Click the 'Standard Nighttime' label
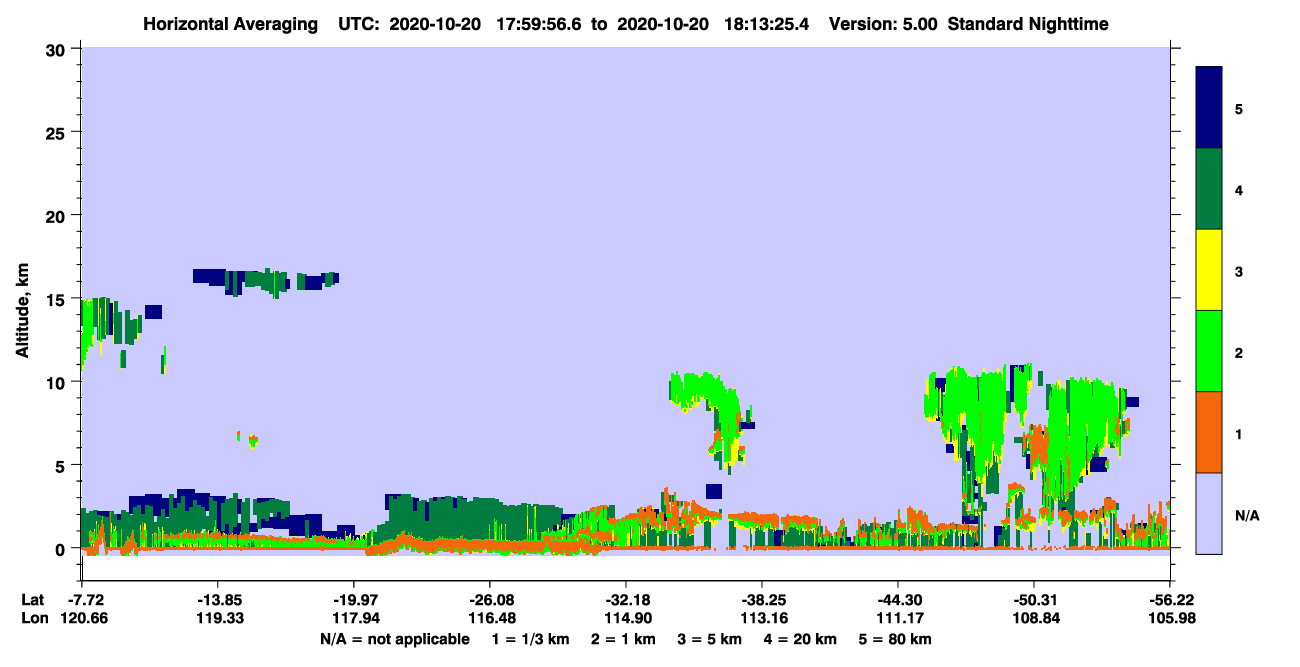This screenshot has height=667, width=1300. click(x=1028, y=23)
